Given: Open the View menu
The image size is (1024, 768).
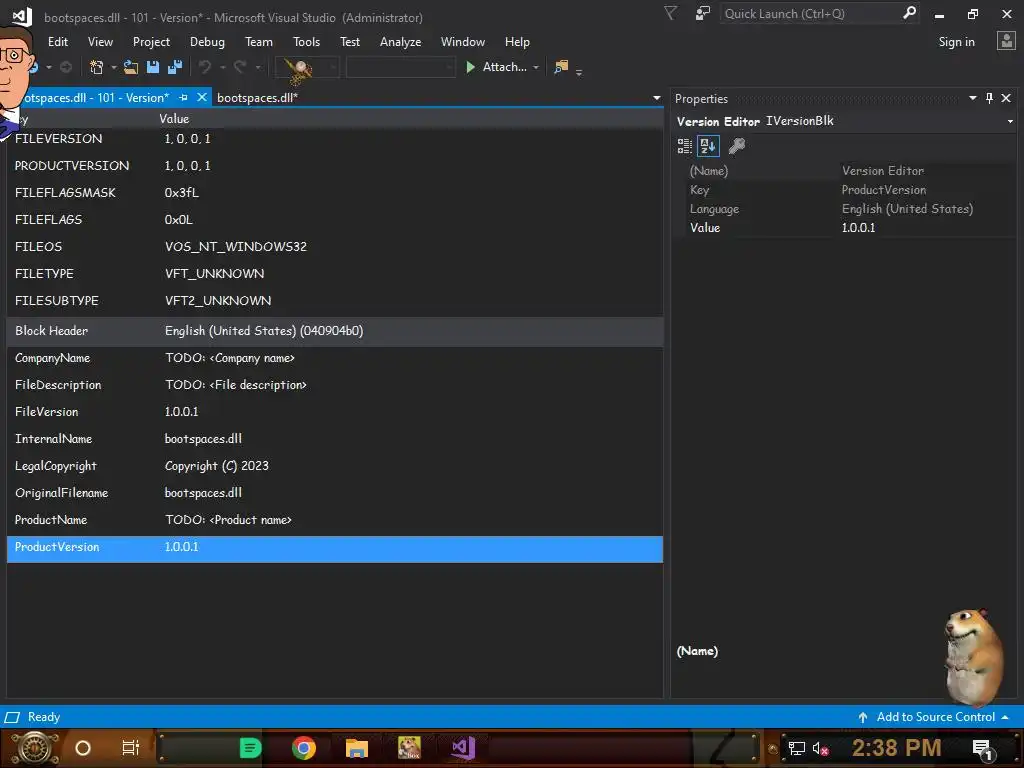Looking at the screenshot, I should (100, 42).
